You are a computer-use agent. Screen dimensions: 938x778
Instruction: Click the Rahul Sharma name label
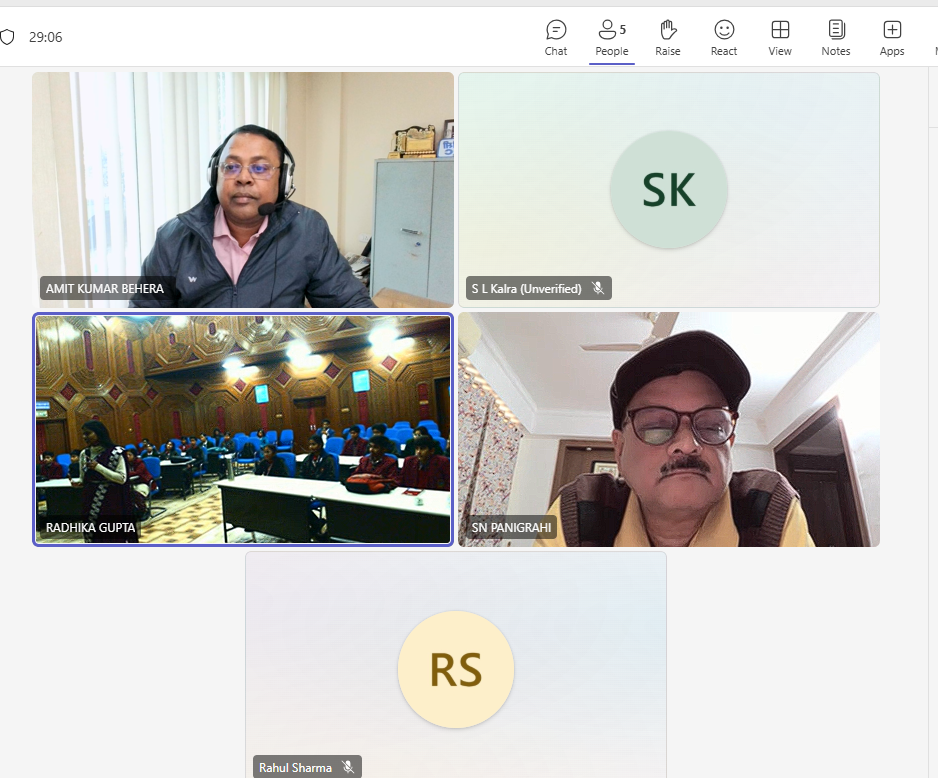(x=295, y=767)
